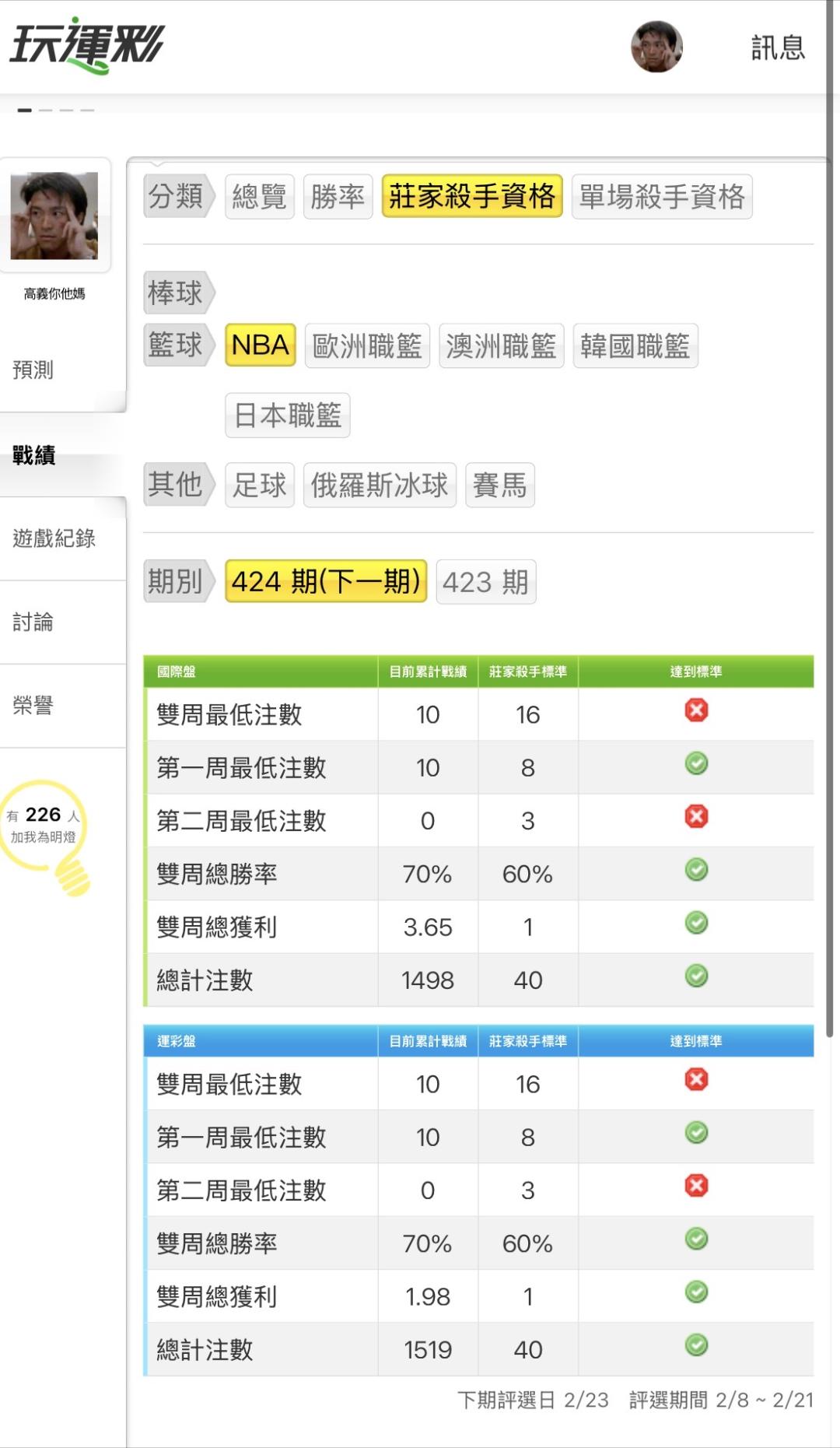Click red X for 運彩盤 雙周最低注數
The height and width of the screenshot is (1448, 840).
pyautogui.click(x=696, y=1079)
